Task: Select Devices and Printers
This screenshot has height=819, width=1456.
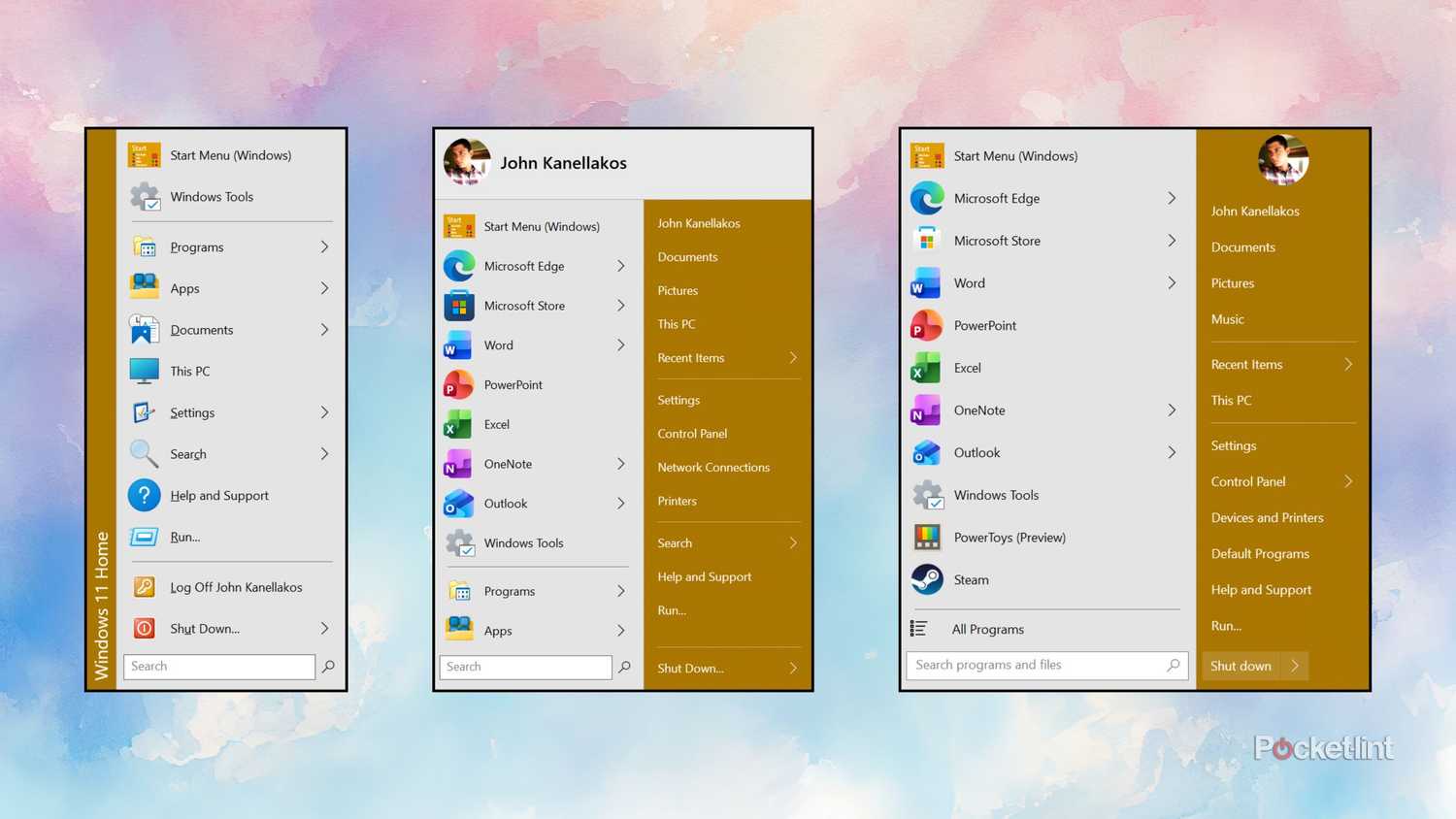Action: 1267,517
